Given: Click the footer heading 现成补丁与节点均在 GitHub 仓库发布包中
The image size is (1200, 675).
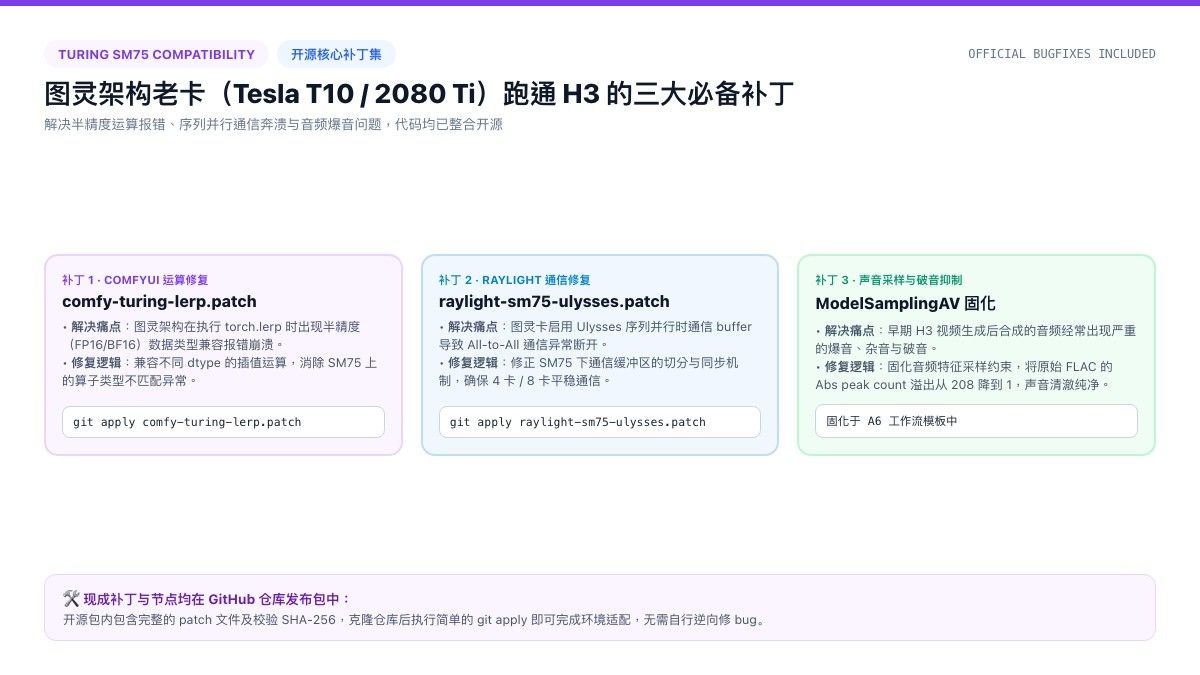Looking at the screenshot, I should click(217, 599).
